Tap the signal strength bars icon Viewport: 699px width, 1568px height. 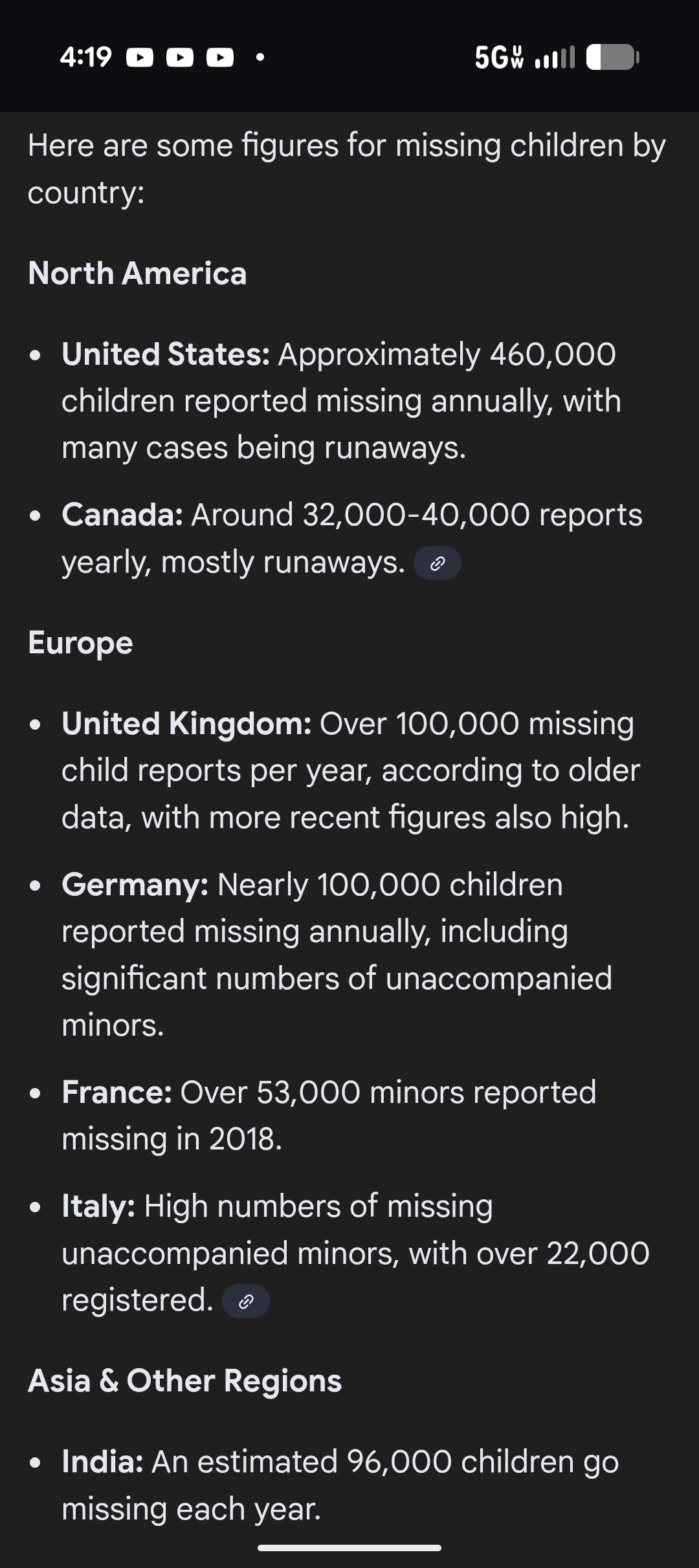click(x=555, y=58)
